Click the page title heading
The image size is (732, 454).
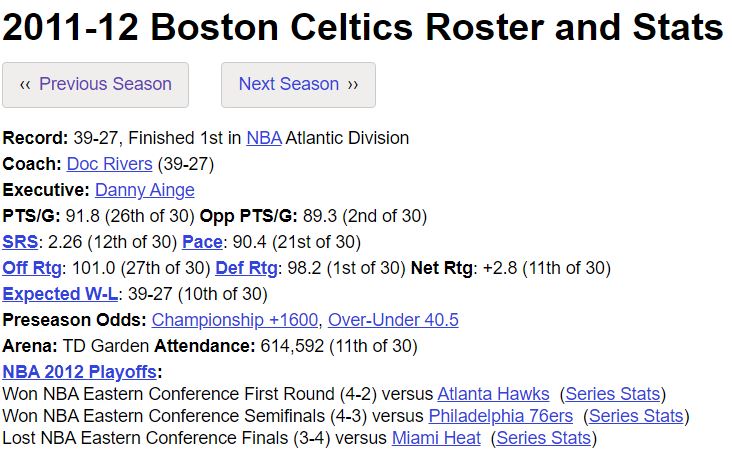[x=363, y=27]
